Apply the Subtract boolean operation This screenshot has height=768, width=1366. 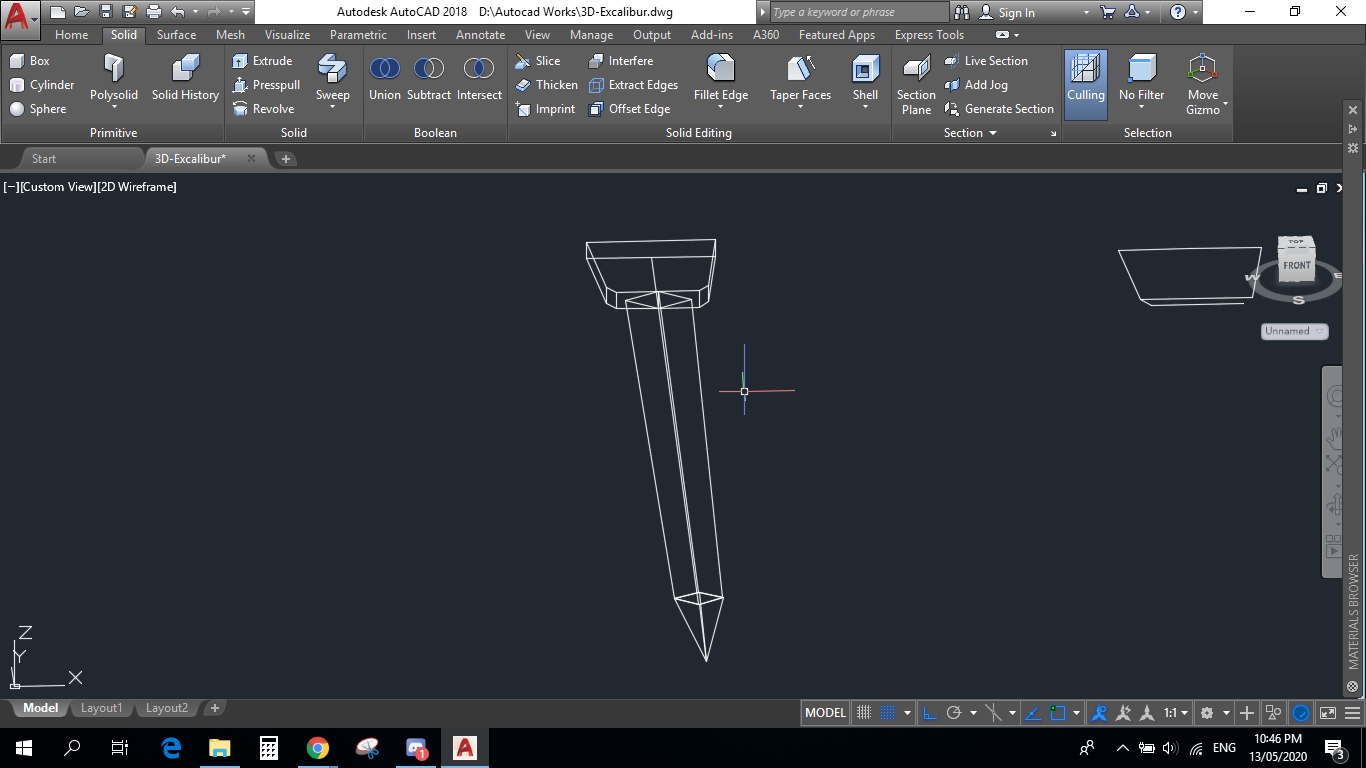click(429, 78)
